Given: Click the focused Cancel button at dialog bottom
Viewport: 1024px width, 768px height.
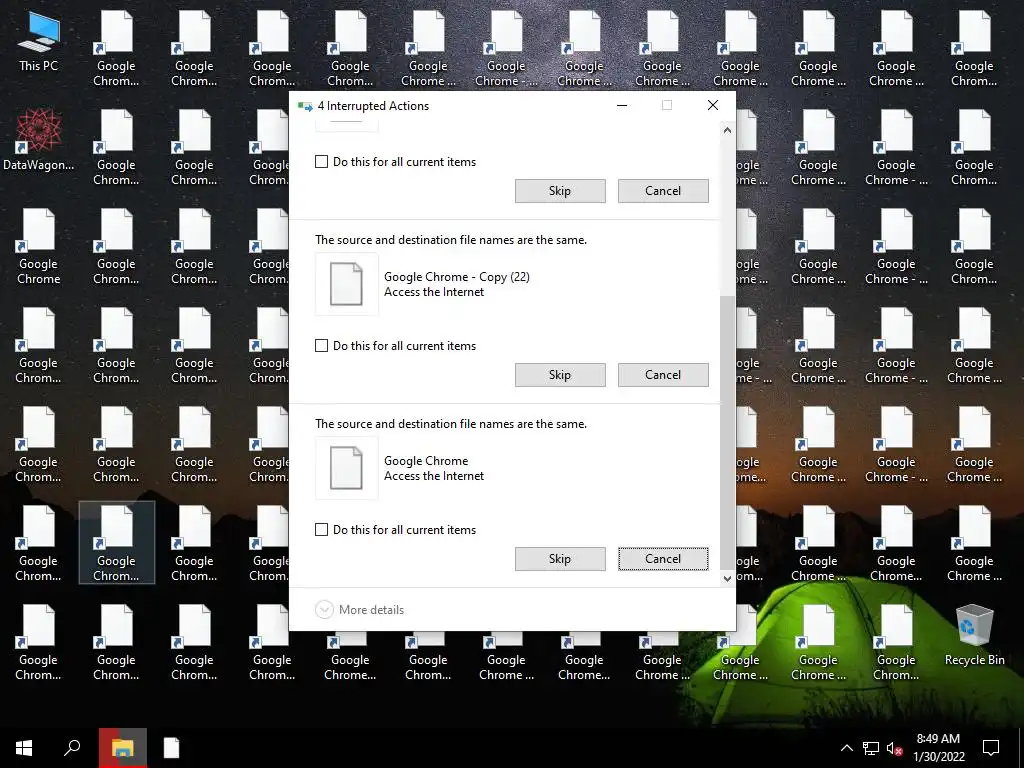Looking at the screenshot, I should click(x=663, y=559).
